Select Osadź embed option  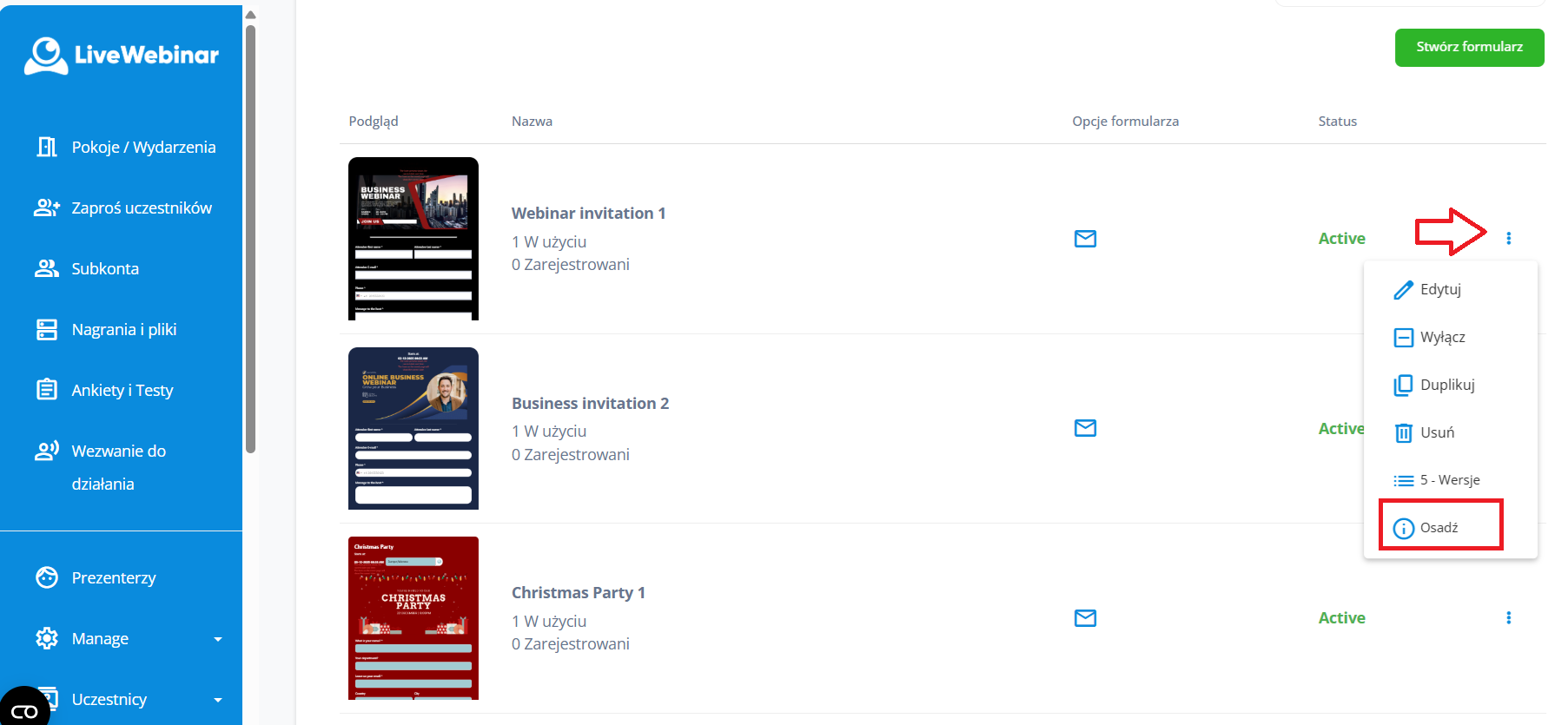point(1441,527)
